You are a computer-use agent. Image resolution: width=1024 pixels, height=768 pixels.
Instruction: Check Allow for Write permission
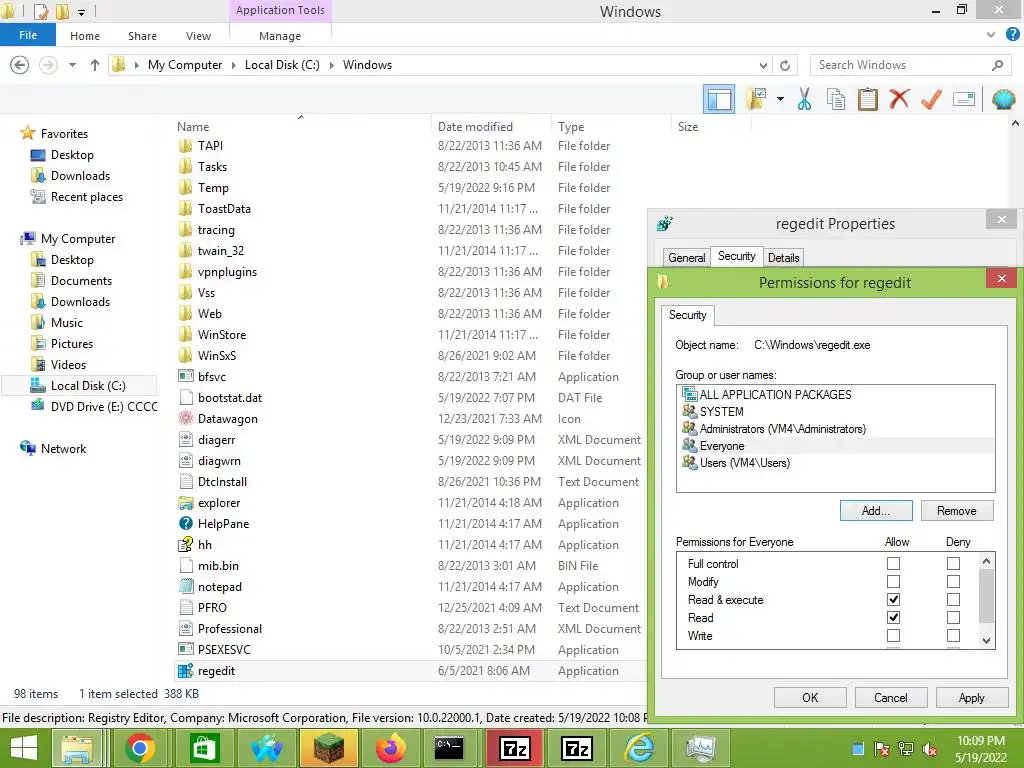pos(893,635)
